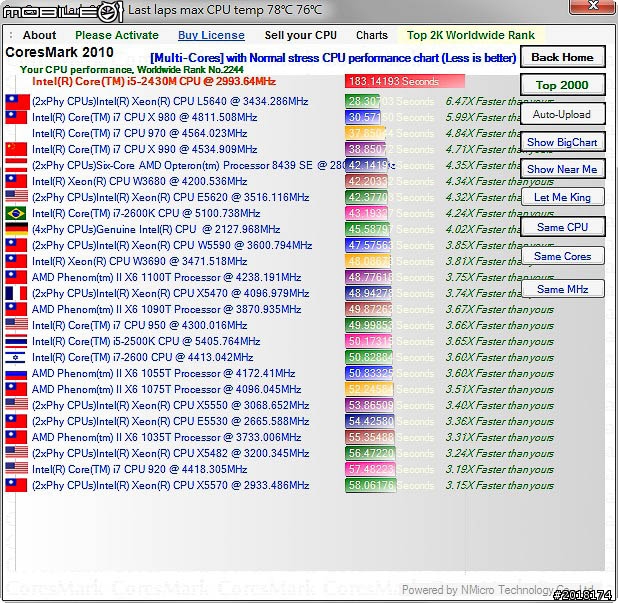Click the CoresMark 2010 title text
Screen dimensions: 618x603
click(x=60, y=52)
